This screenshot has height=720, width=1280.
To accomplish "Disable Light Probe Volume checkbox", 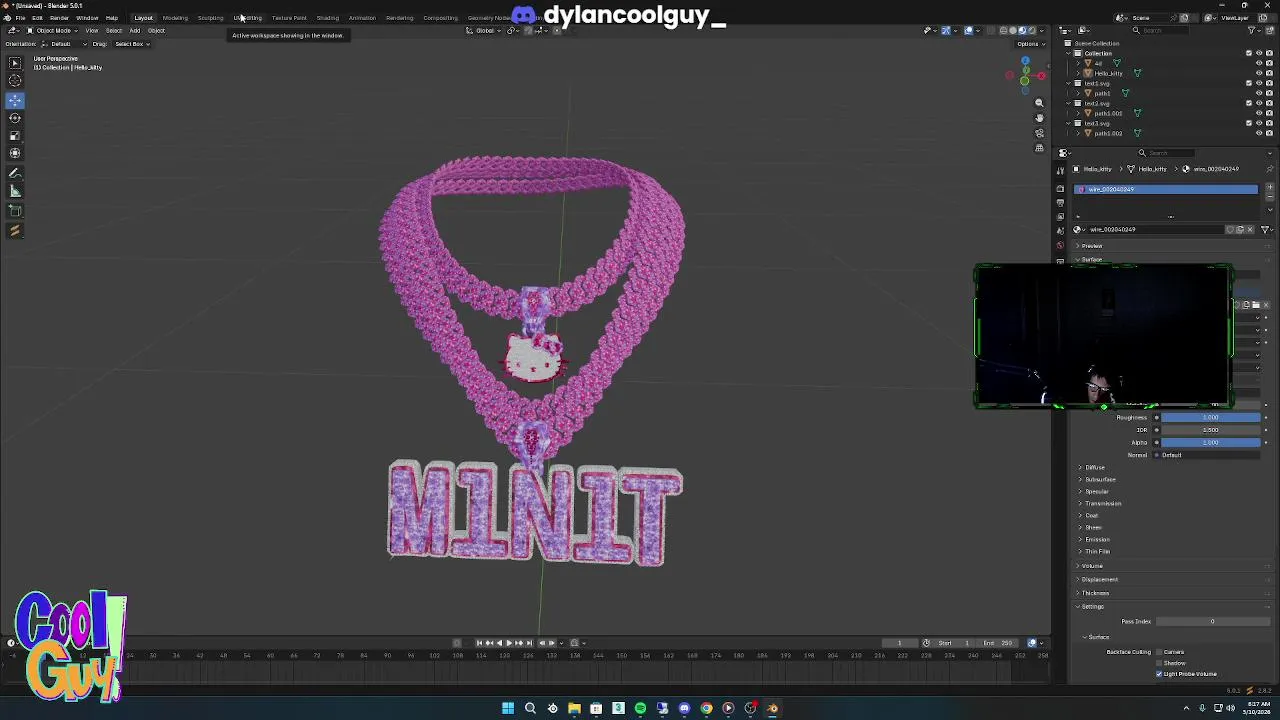I will click(1160, 674).
